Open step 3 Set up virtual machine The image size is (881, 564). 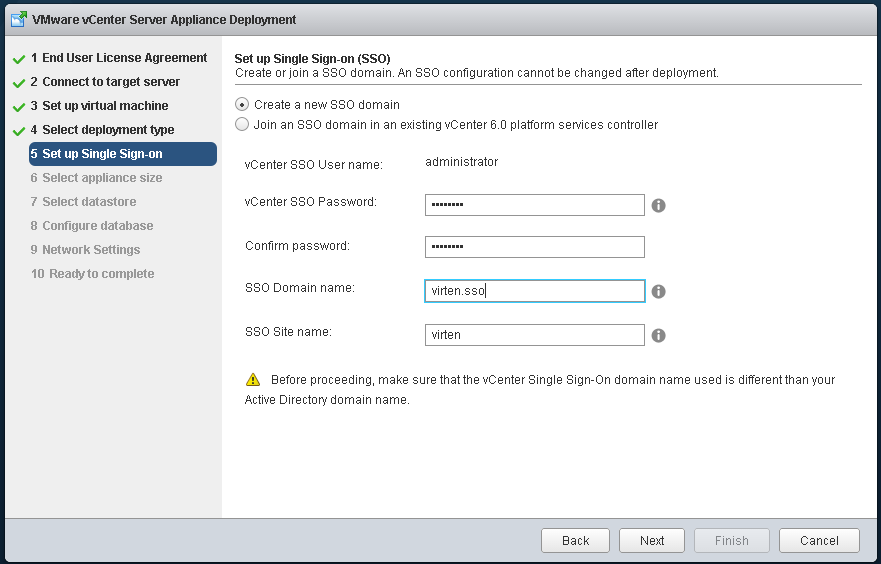coord(99,106)
